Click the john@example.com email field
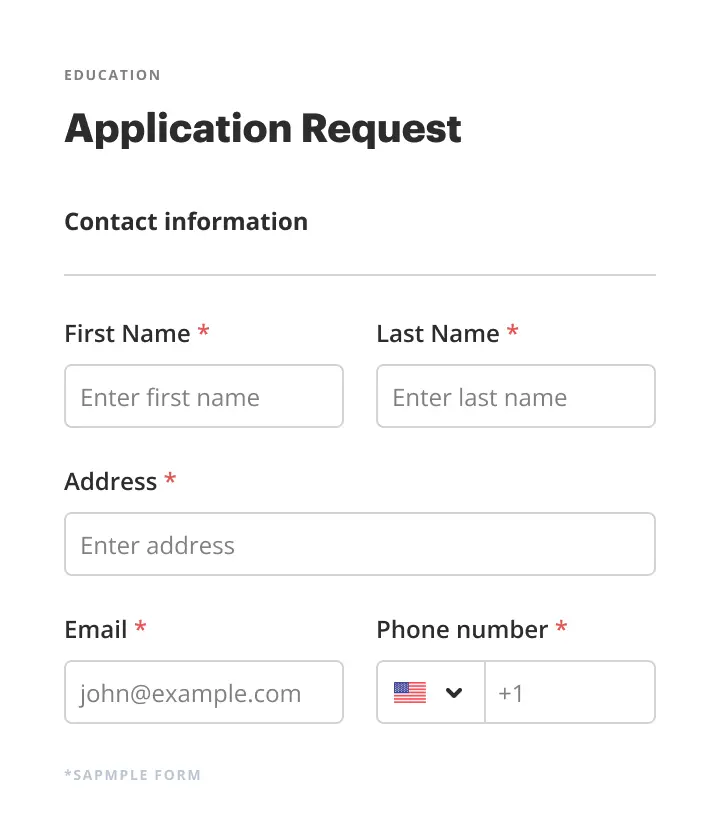This screenshot has width=720, height=824. point(204,693)
